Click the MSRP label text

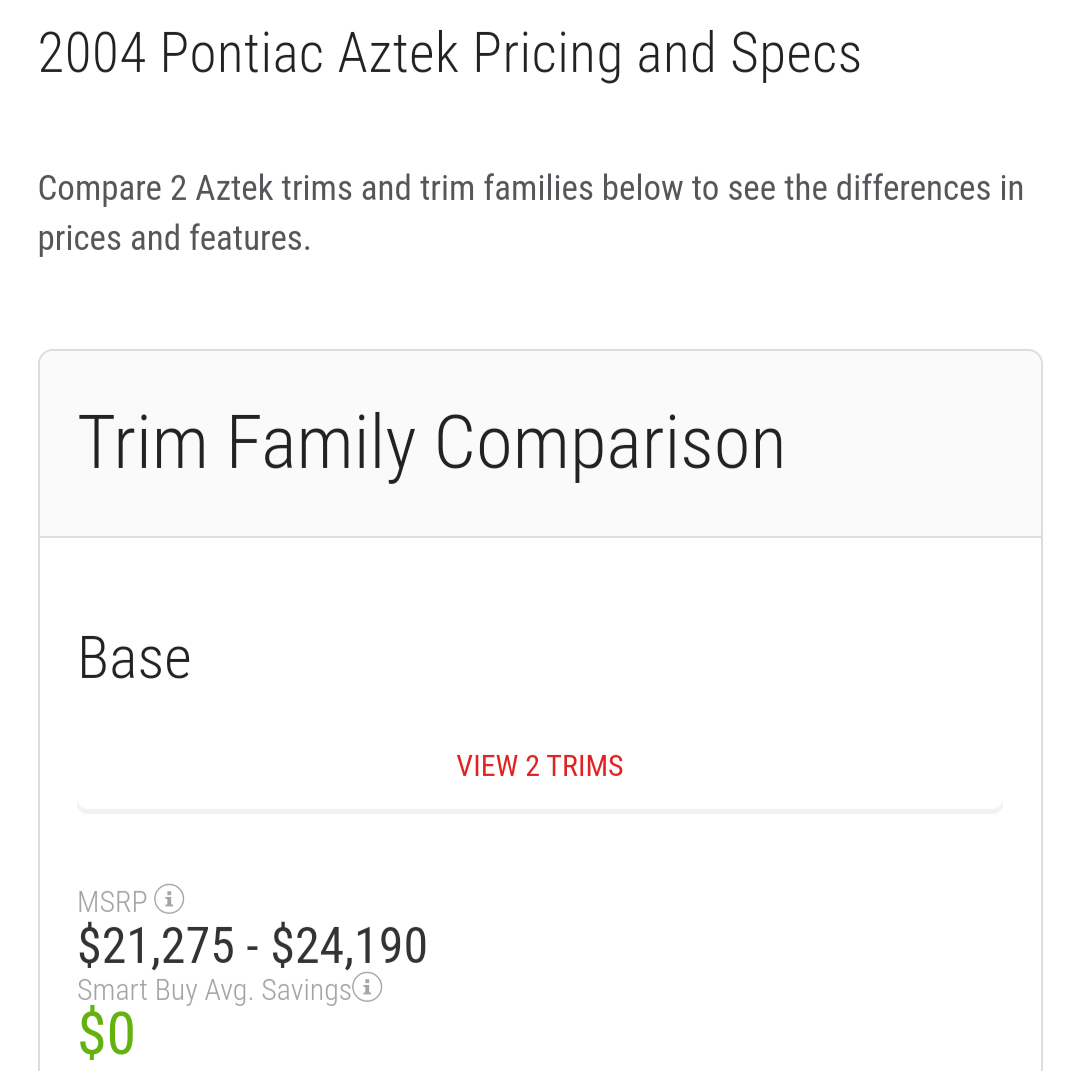pos(112,902)
